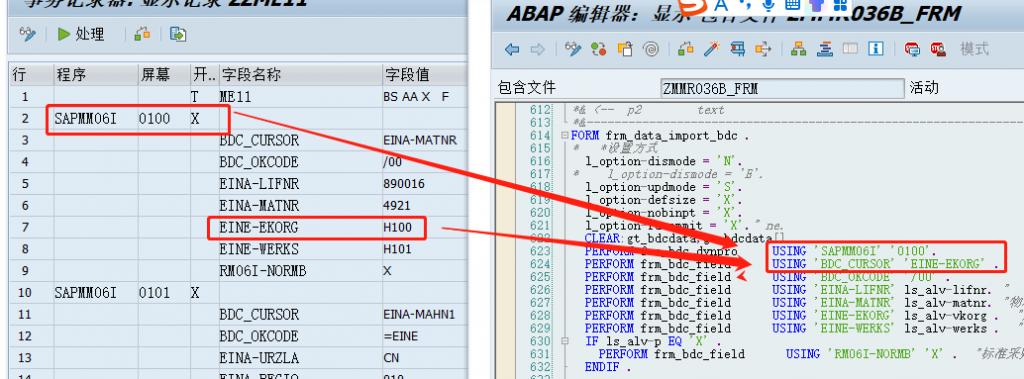Click the 活动 status text
The width and height of the screenshot is (1024, 379).
tap(924, 88)
